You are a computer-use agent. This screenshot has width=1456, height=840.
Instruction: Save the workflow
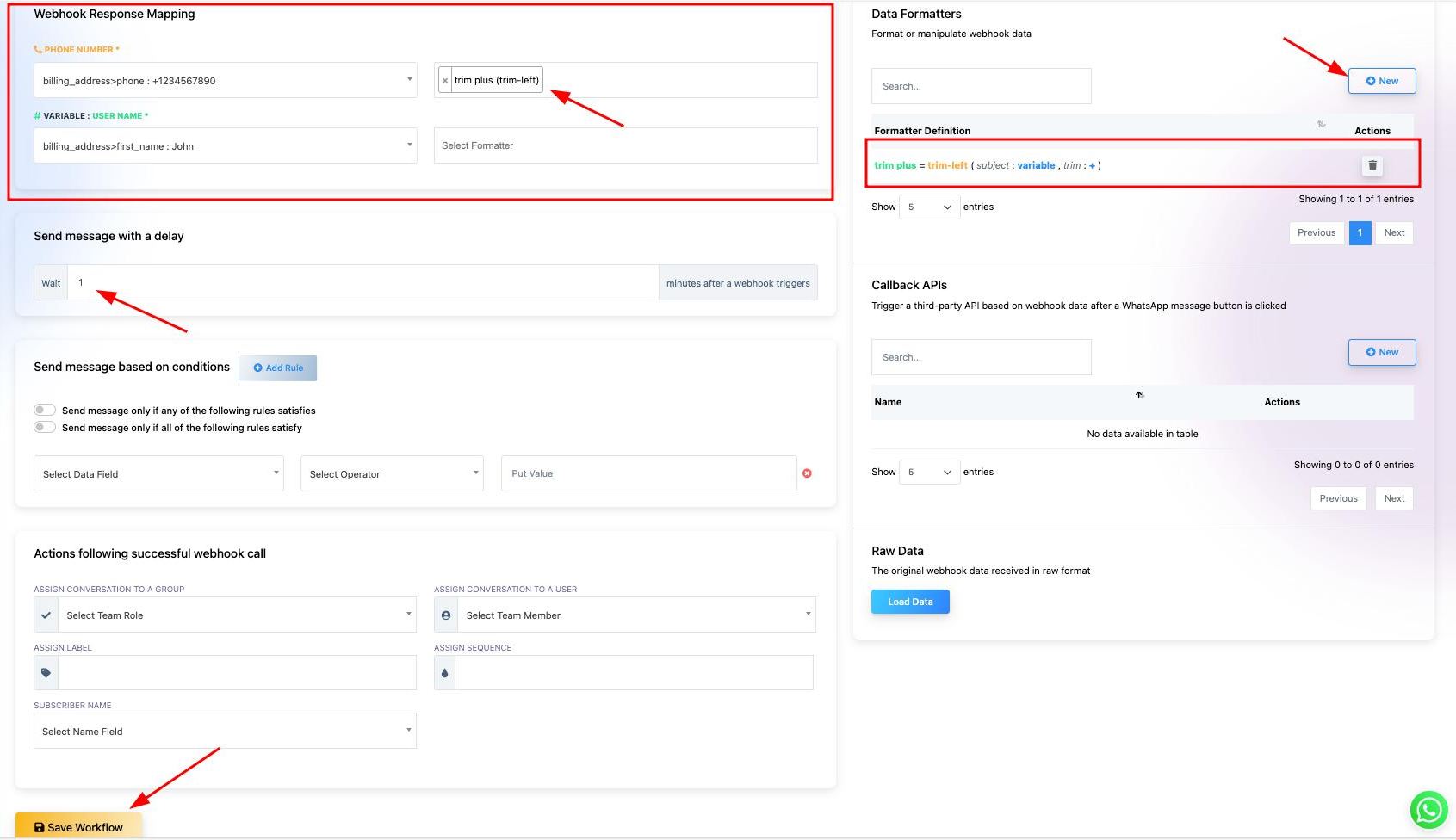78,827
